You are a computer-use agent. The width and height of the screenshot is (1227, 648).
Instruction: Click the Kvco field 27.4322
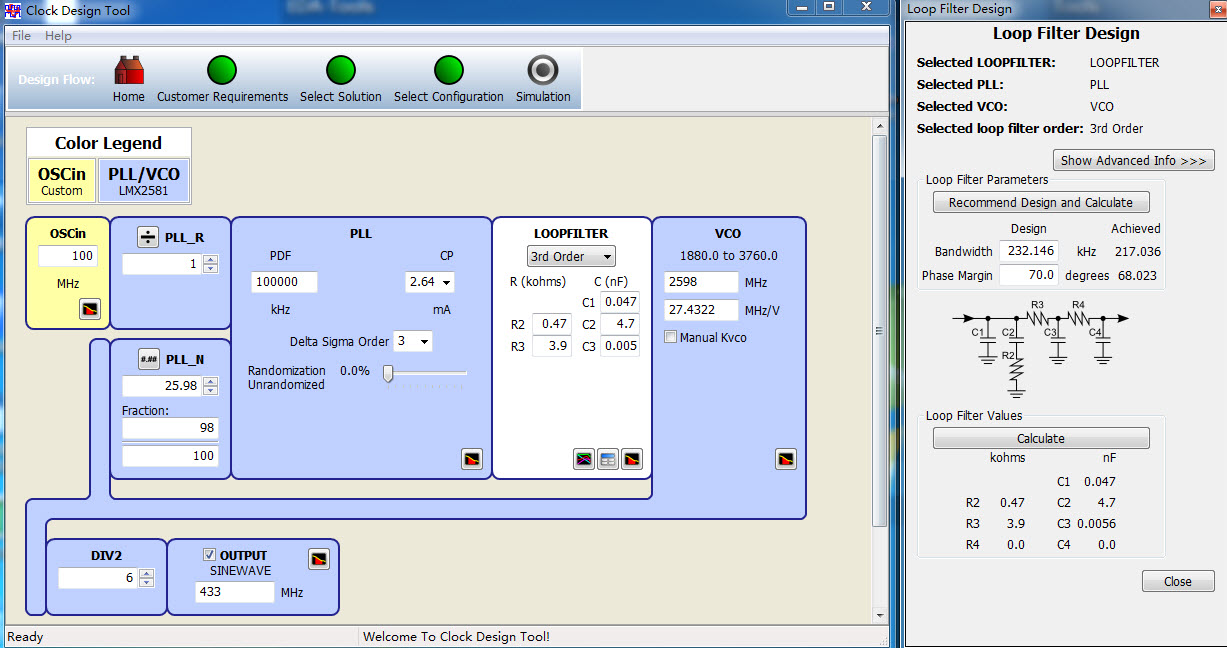point(701,310)
